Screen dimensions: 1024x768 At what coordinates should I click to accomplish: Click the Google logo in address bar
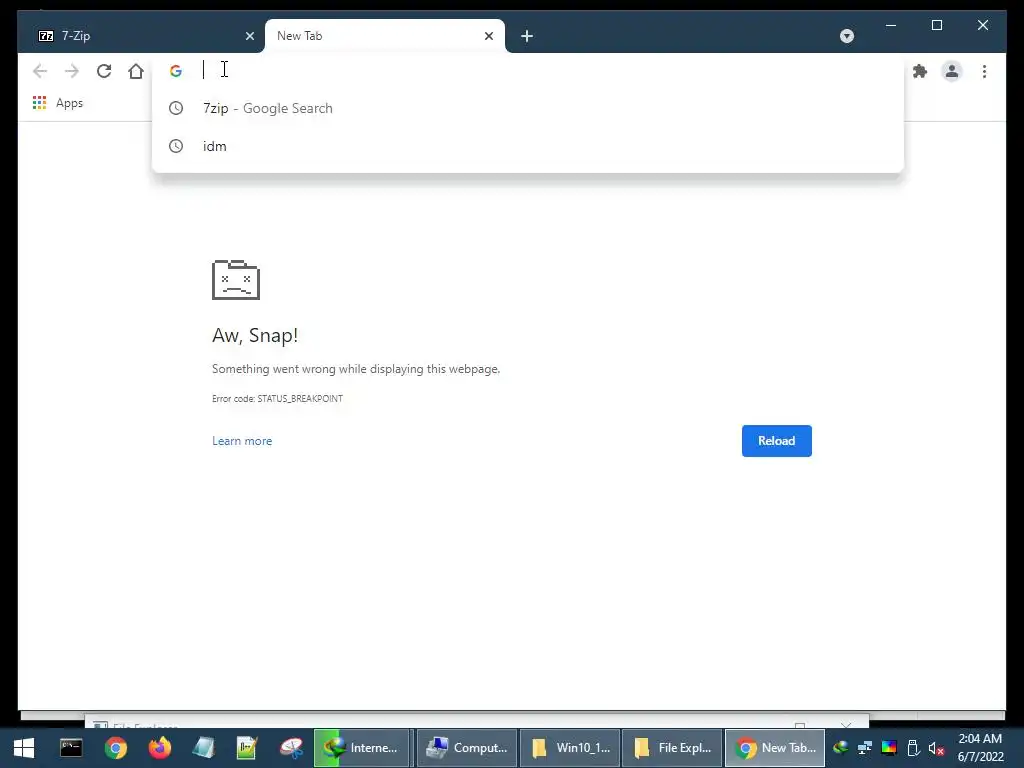point(176,71)
